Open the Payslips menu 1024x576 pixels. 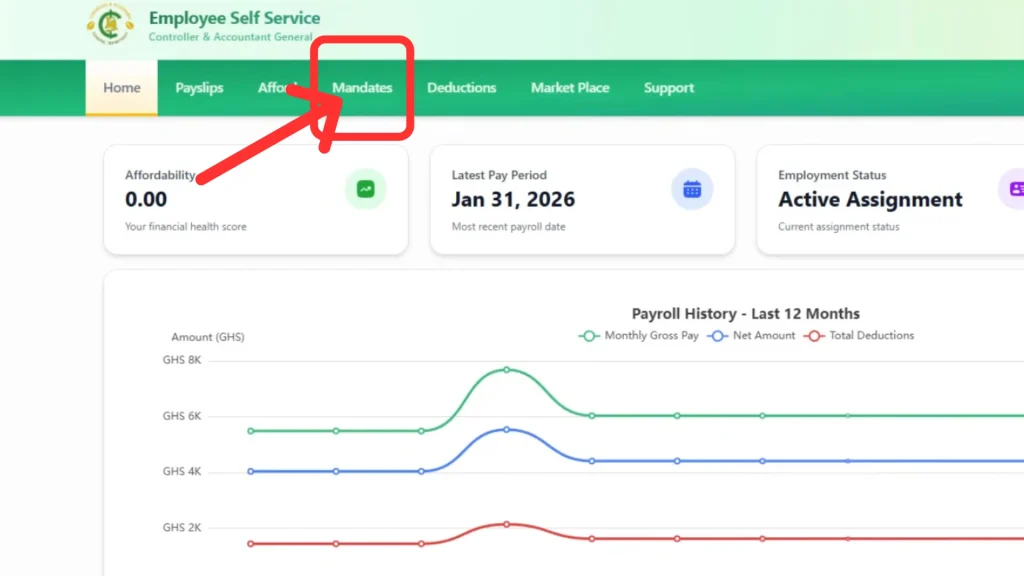click(199, 88)
